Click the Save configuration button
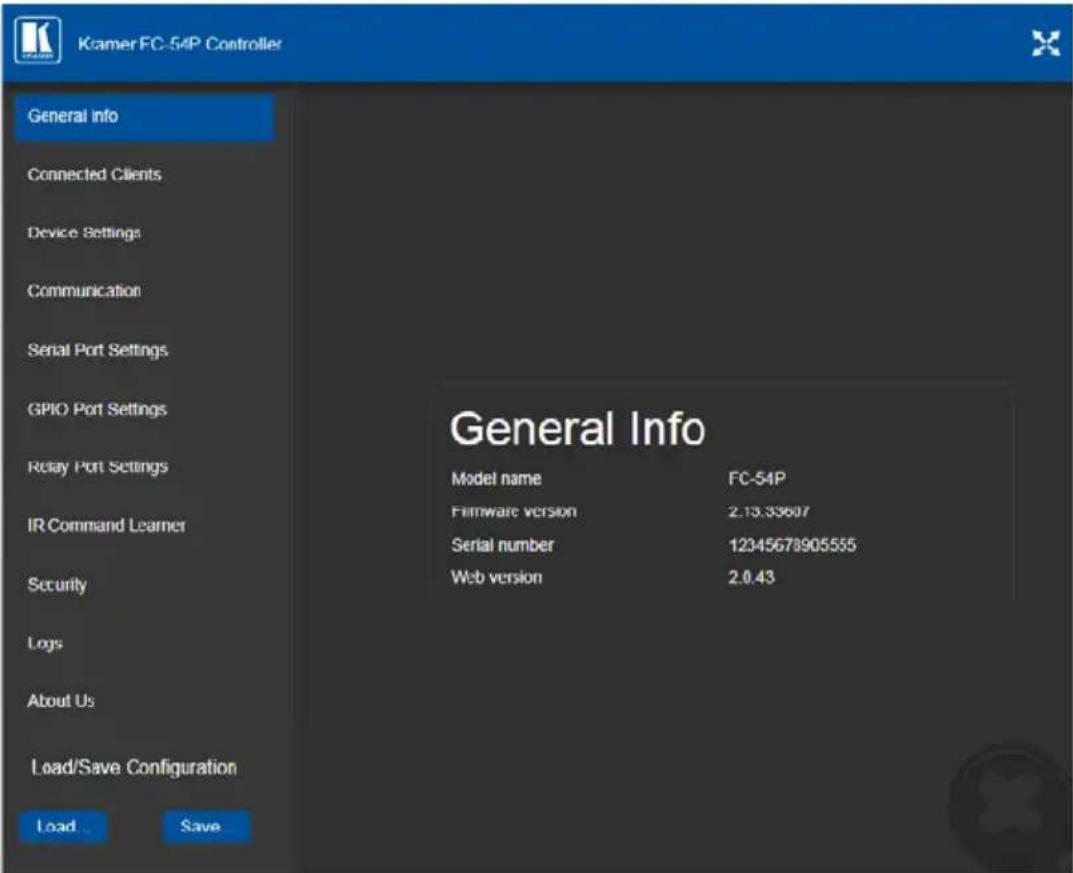 [x=207, y=826]
